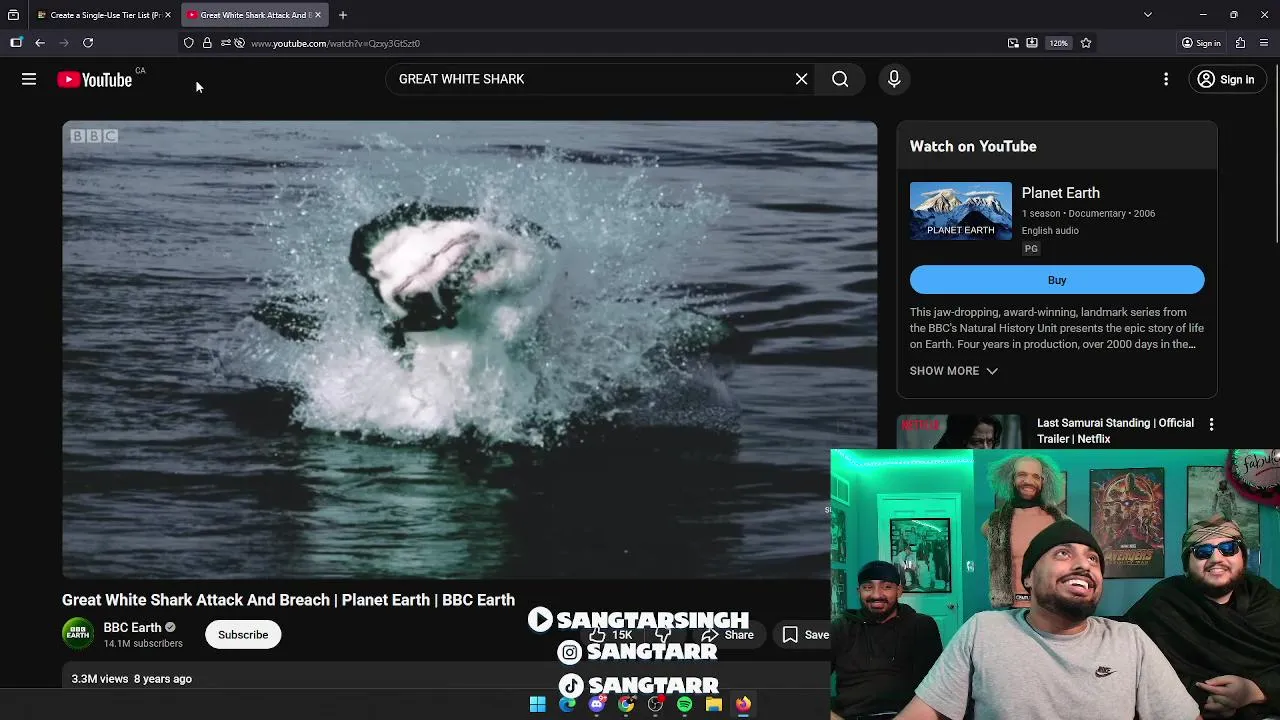Open the Planet Earth thumbnail
This screenshot has height=720, width=1280.
tap(961, 211)
